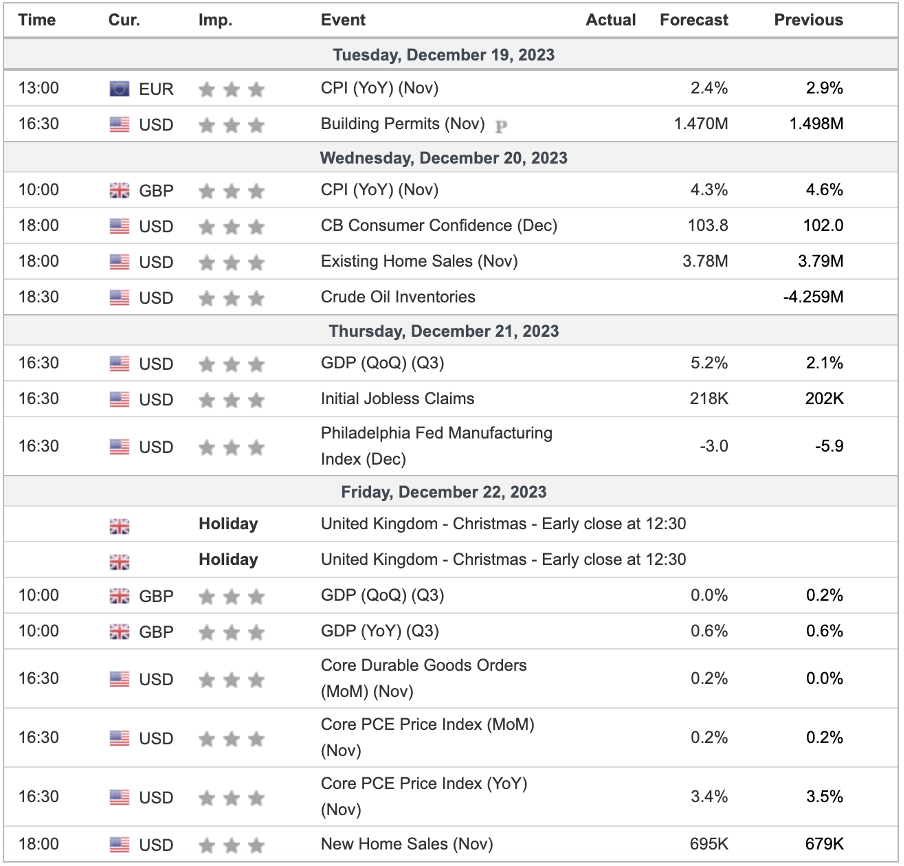Click importance stars in CB Consumer Confidence row

click(x=231, y=227)
